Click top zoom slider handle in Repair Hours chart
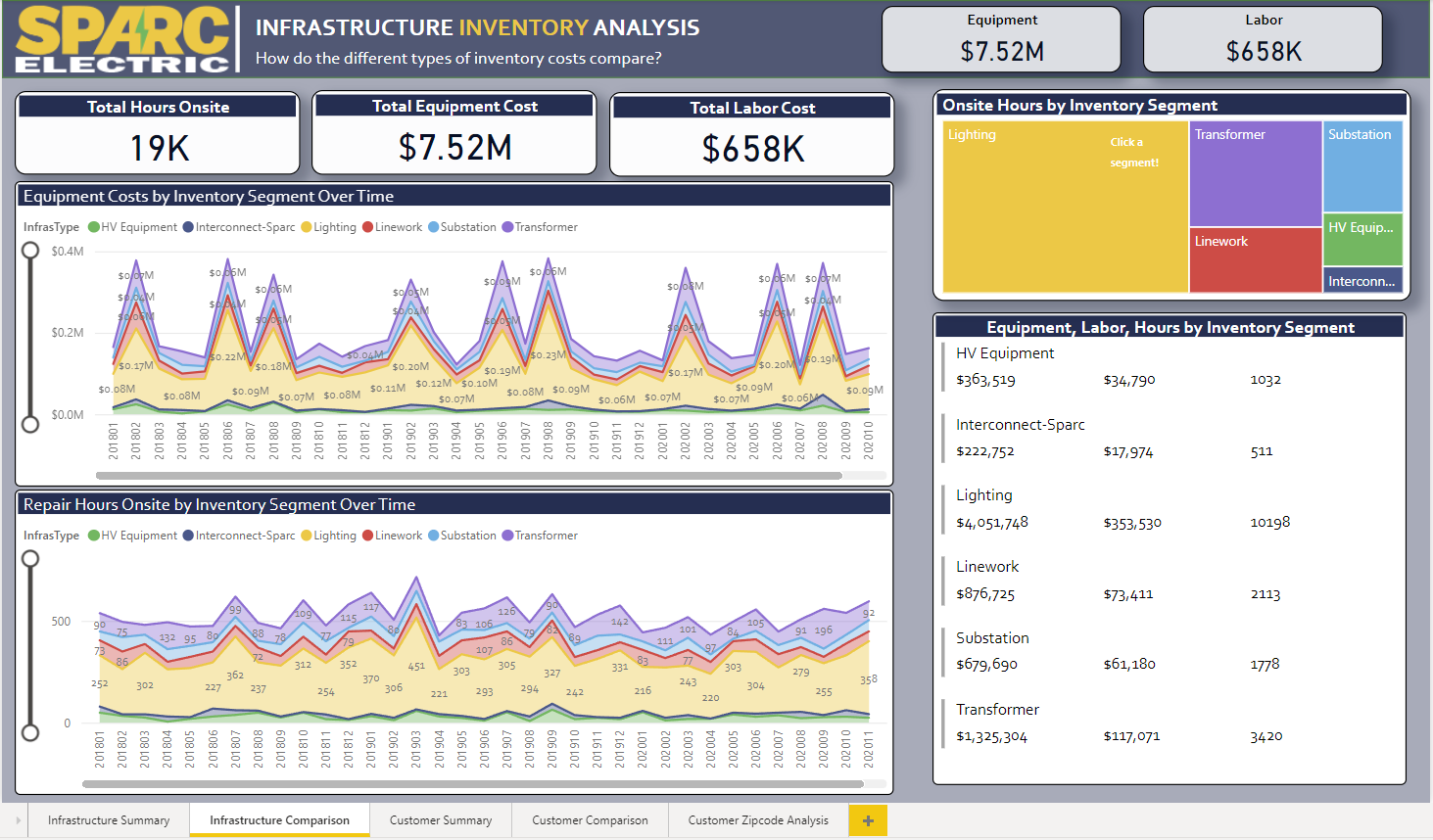Screen dimensions: 1433x840 (30, 559)
